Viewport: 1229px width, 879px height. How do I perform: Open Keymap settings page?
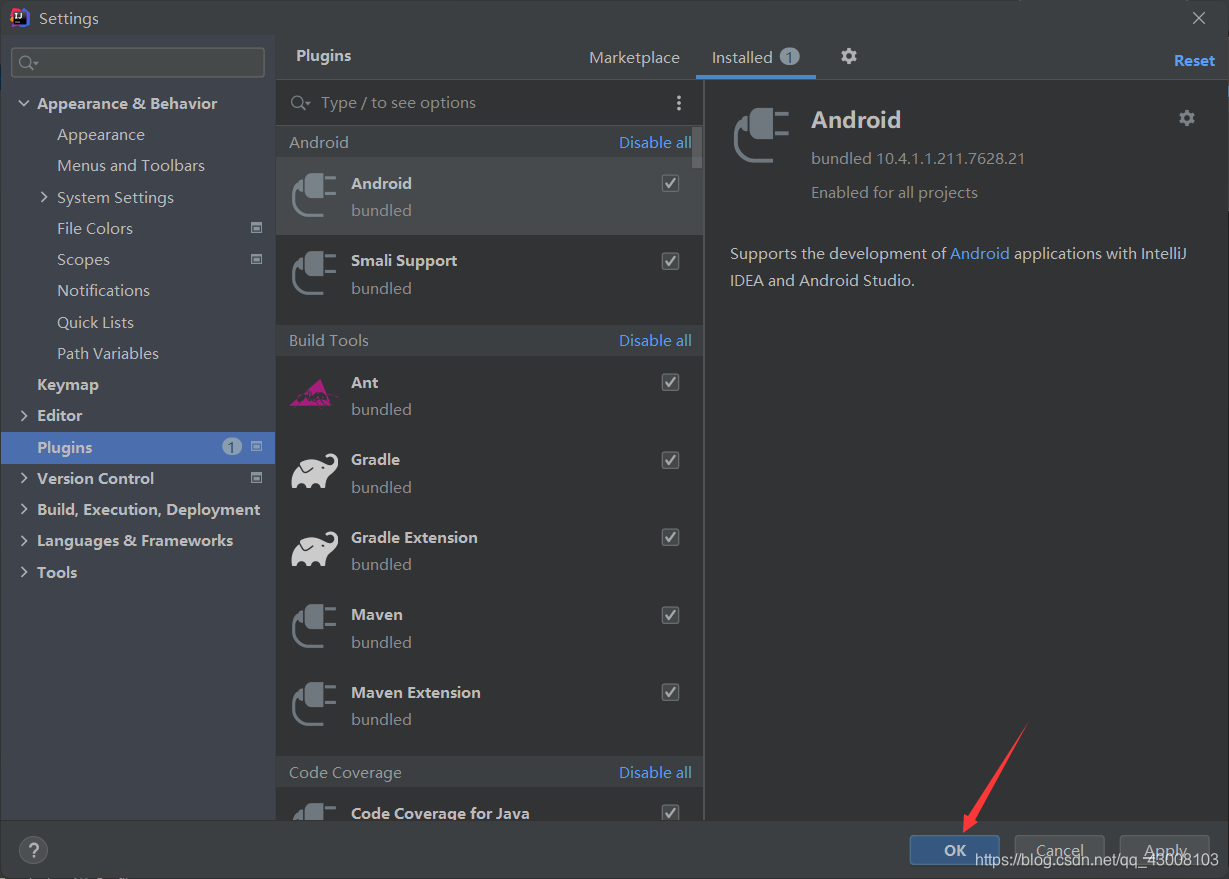point(68,384)
